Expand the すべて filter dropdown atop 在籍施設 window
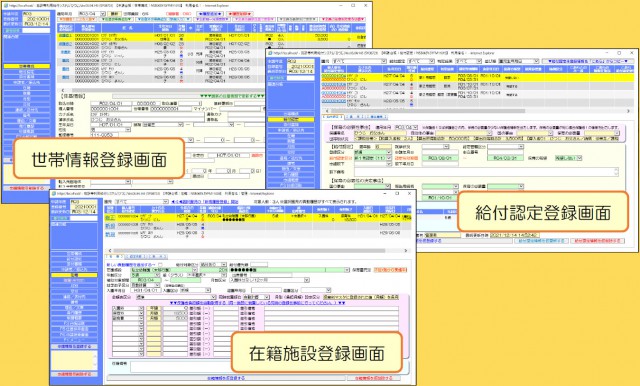Image resolution: width=640 pixels, height=386 pixels. (142, 202)
